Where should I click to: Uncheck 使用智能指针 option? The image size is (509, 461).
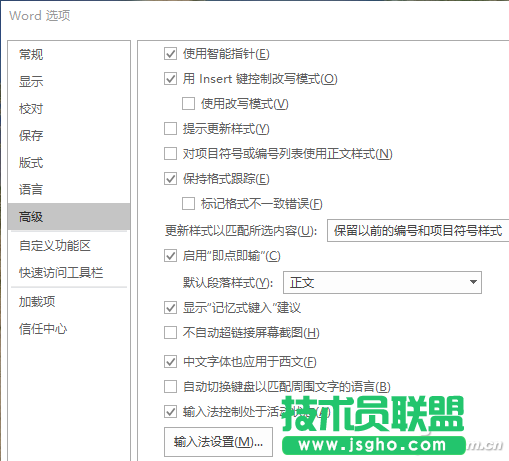coord(170,54)
